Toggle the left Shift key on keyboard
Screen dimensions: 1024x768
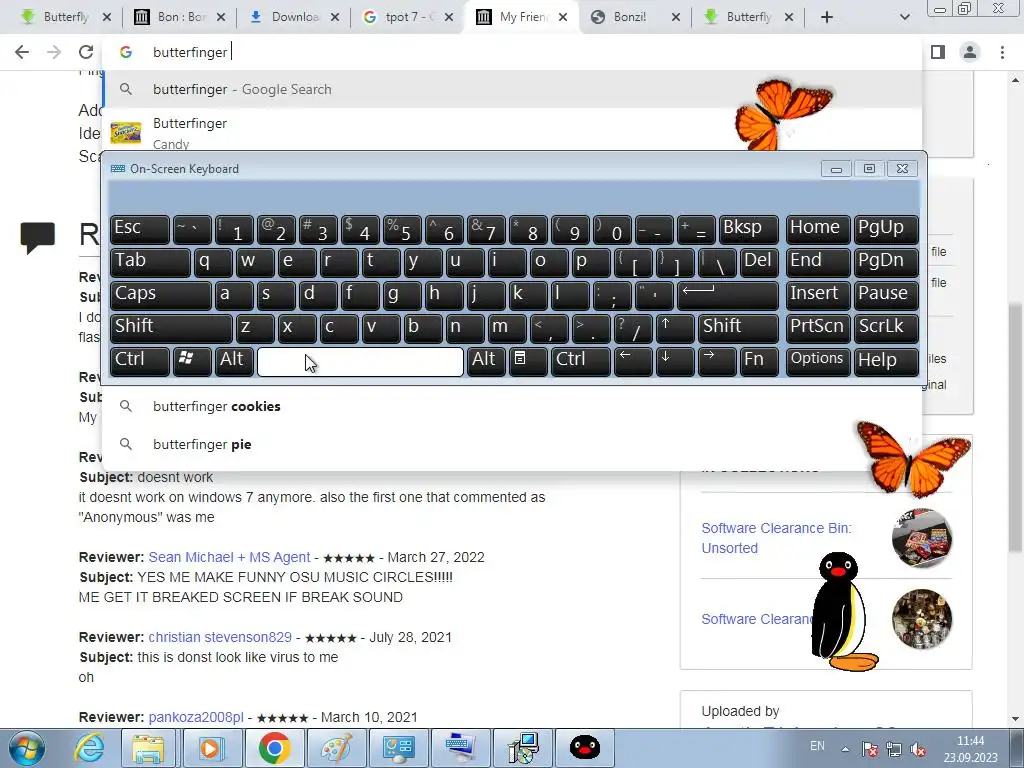click(171, 328)
